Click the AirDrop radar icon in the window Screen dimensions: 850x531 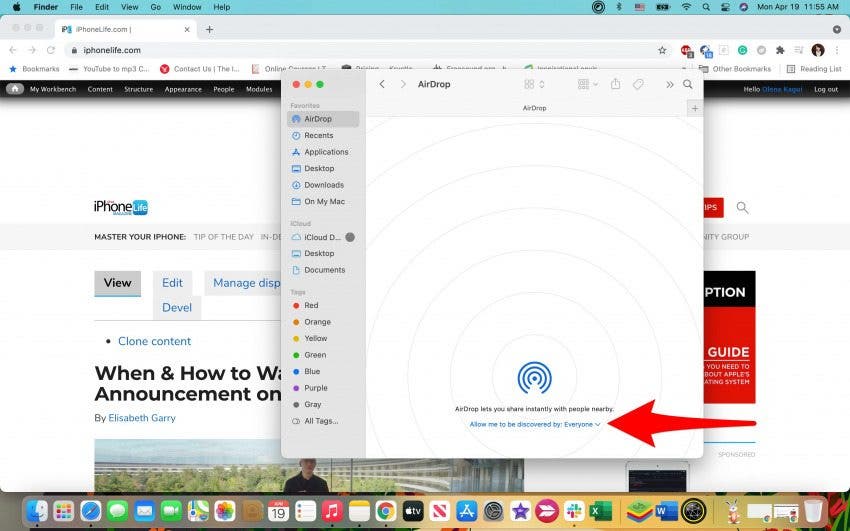pyautogui.click(x=534, y=378)
